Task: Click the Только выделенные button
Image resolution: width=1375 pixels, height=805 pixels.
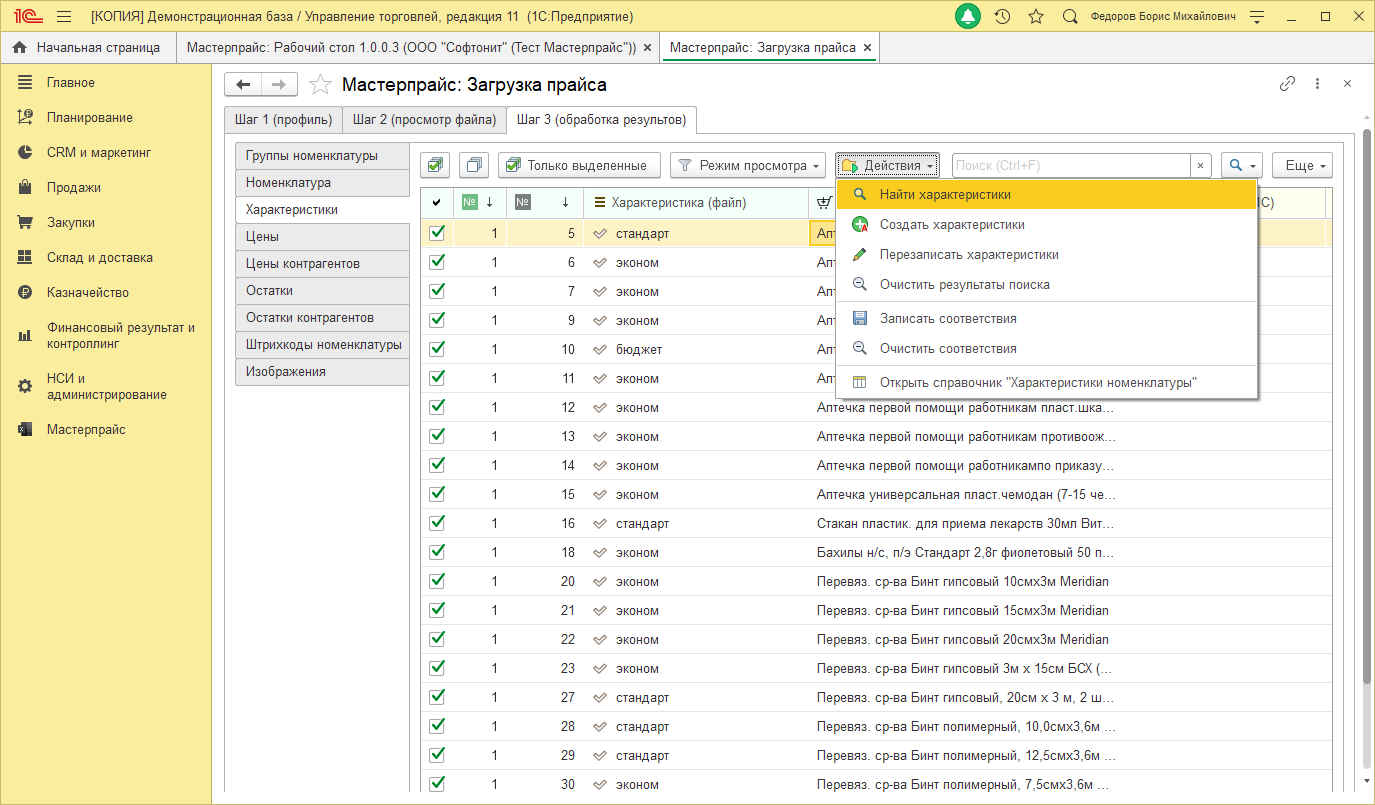Action: click(579, 165)
